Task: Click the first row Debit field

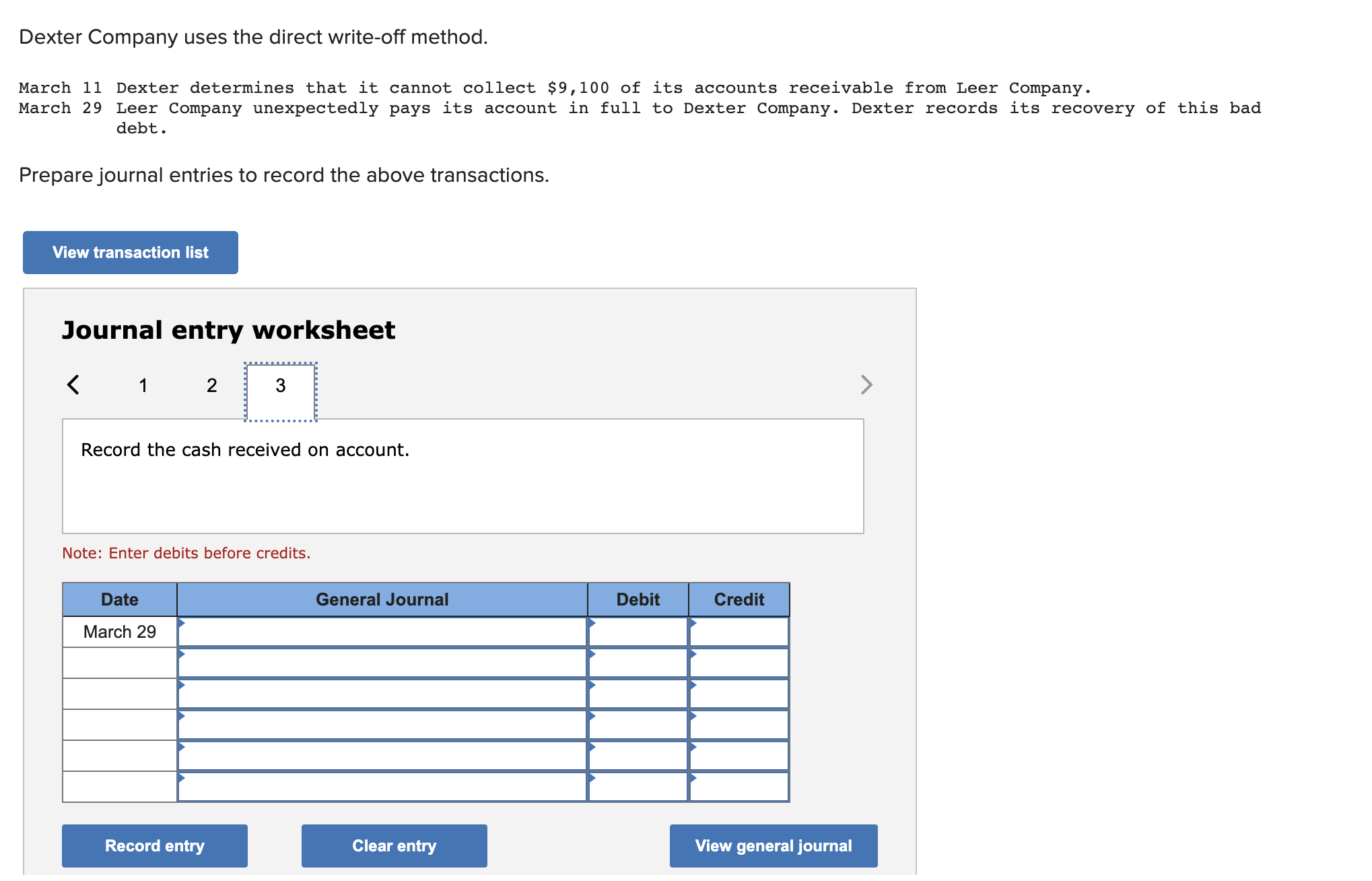Action: [638, 632]
